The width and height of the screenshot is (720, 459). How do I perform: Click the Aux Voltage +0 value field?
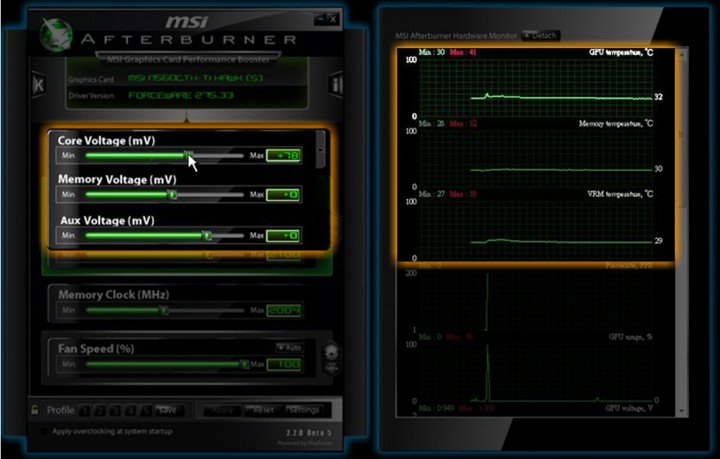pos(283,235)
